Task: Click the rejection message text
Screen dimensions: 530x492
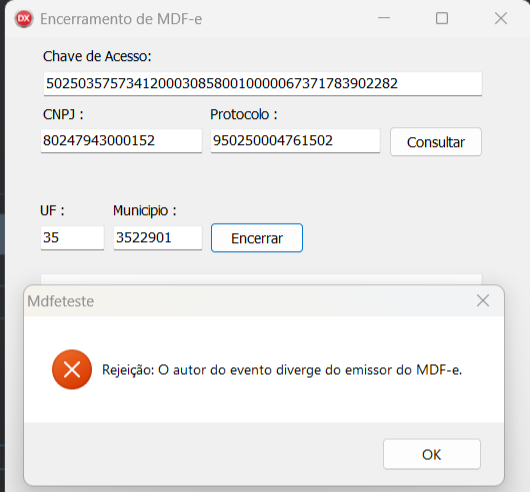Action: pyautogui.click(x=282, y=370)
